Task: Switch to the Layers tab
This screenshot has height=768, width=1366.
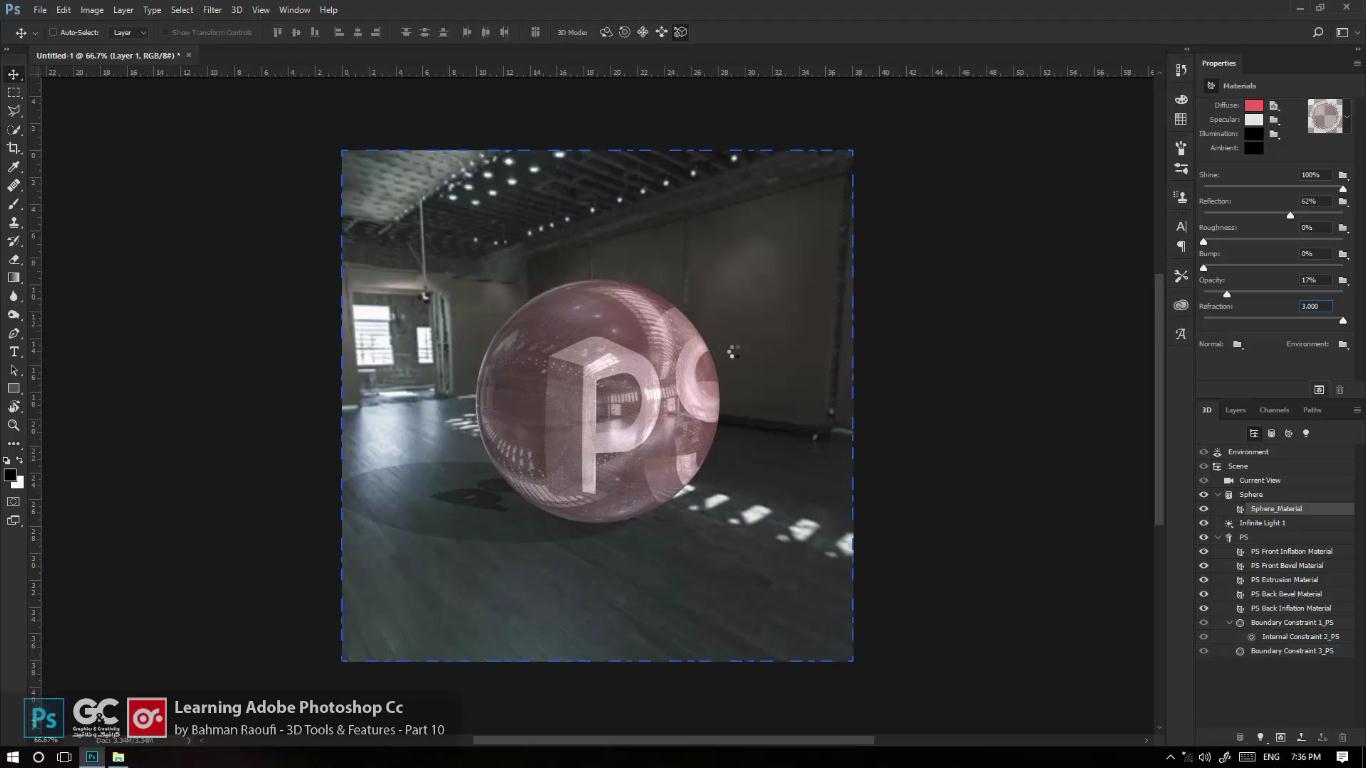Action: pos(1236,410)
